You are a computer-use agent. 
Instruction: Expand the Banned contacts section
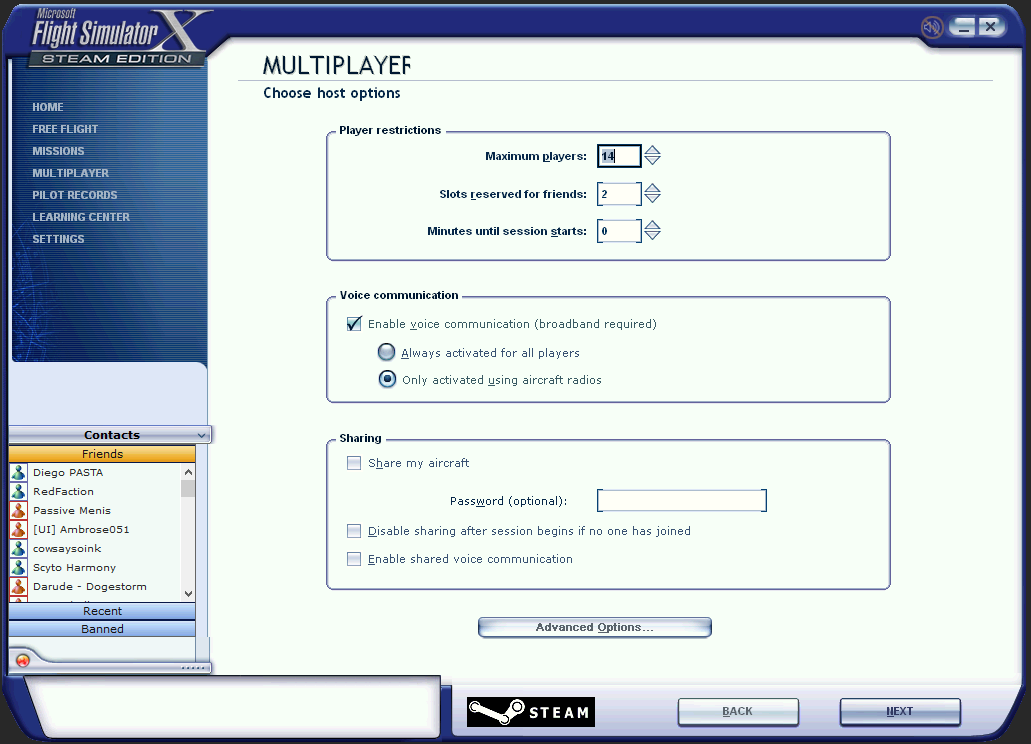click(x=102, y=629)
